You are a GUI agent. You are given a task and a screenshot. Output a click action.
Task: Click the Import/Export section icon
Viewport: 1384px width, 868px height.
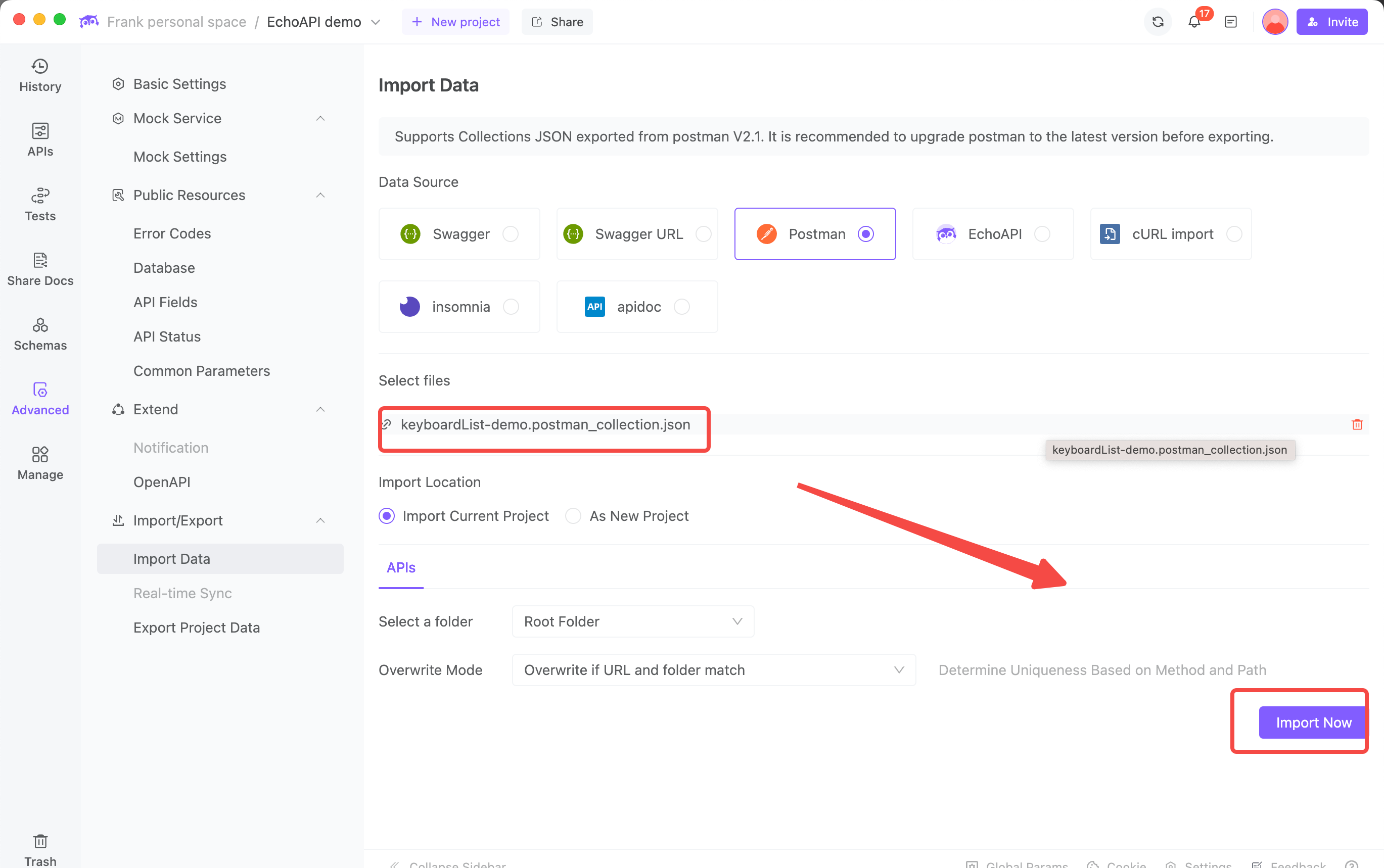118,521
